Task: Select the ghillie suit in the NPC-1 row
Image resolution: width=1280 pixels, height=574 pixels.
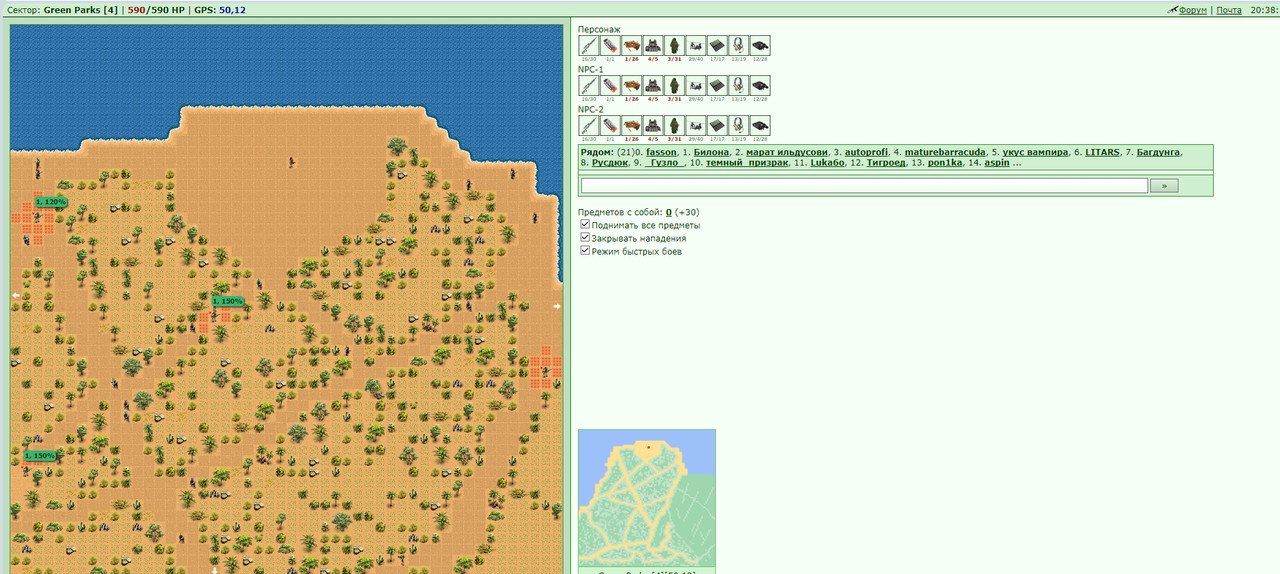Action: [674, 85]
